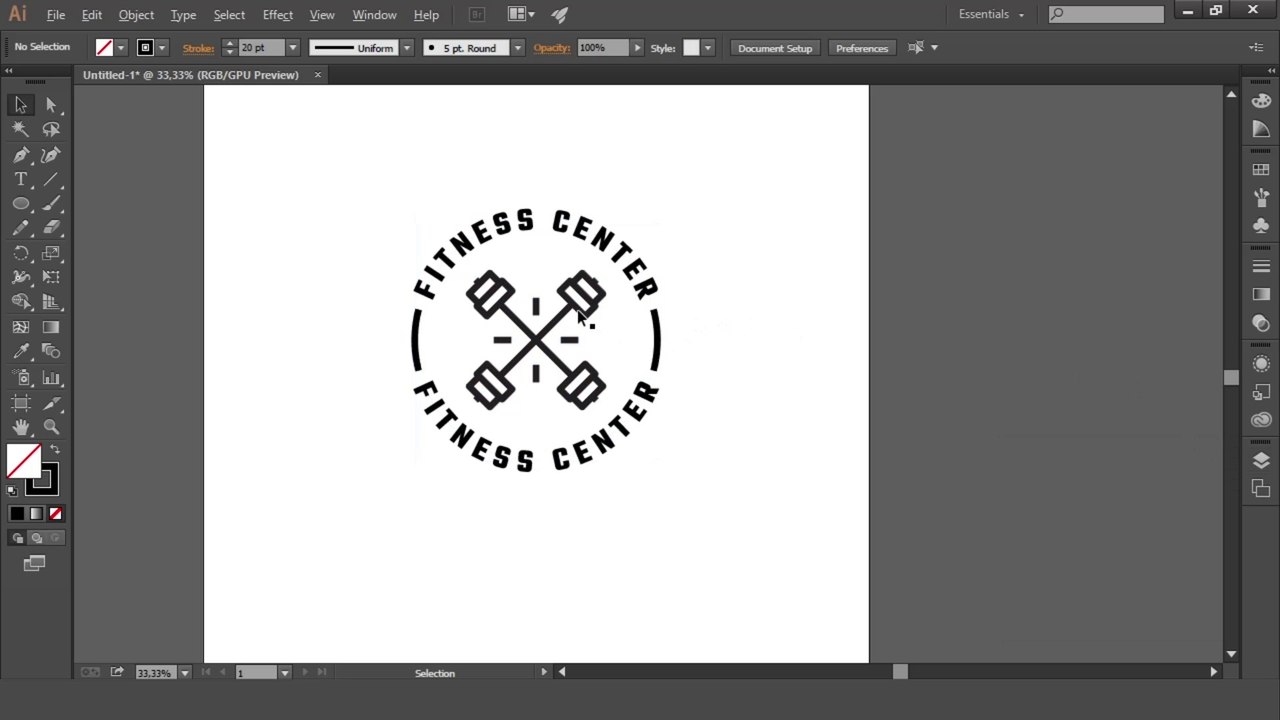
Task: Select the Scale tool
Action: [51, 253]
